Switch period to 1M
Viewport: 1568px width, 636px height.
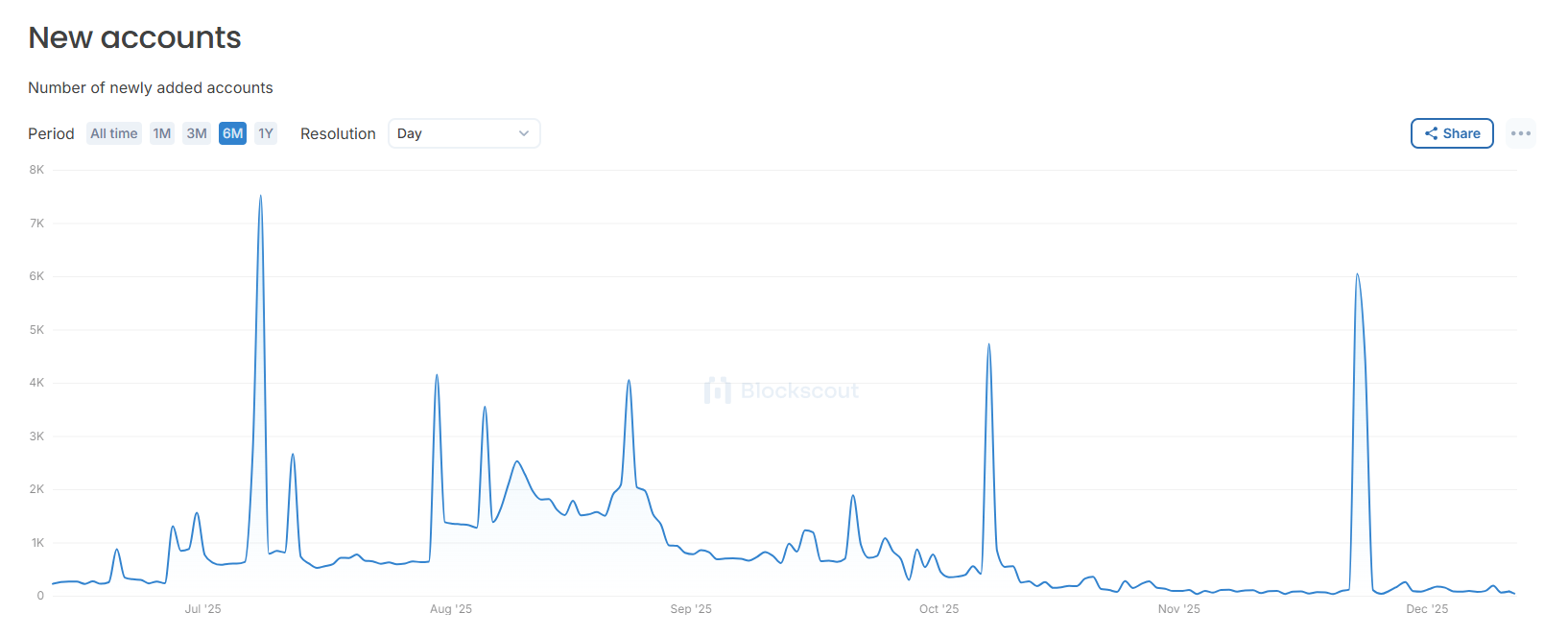point(162,133)
